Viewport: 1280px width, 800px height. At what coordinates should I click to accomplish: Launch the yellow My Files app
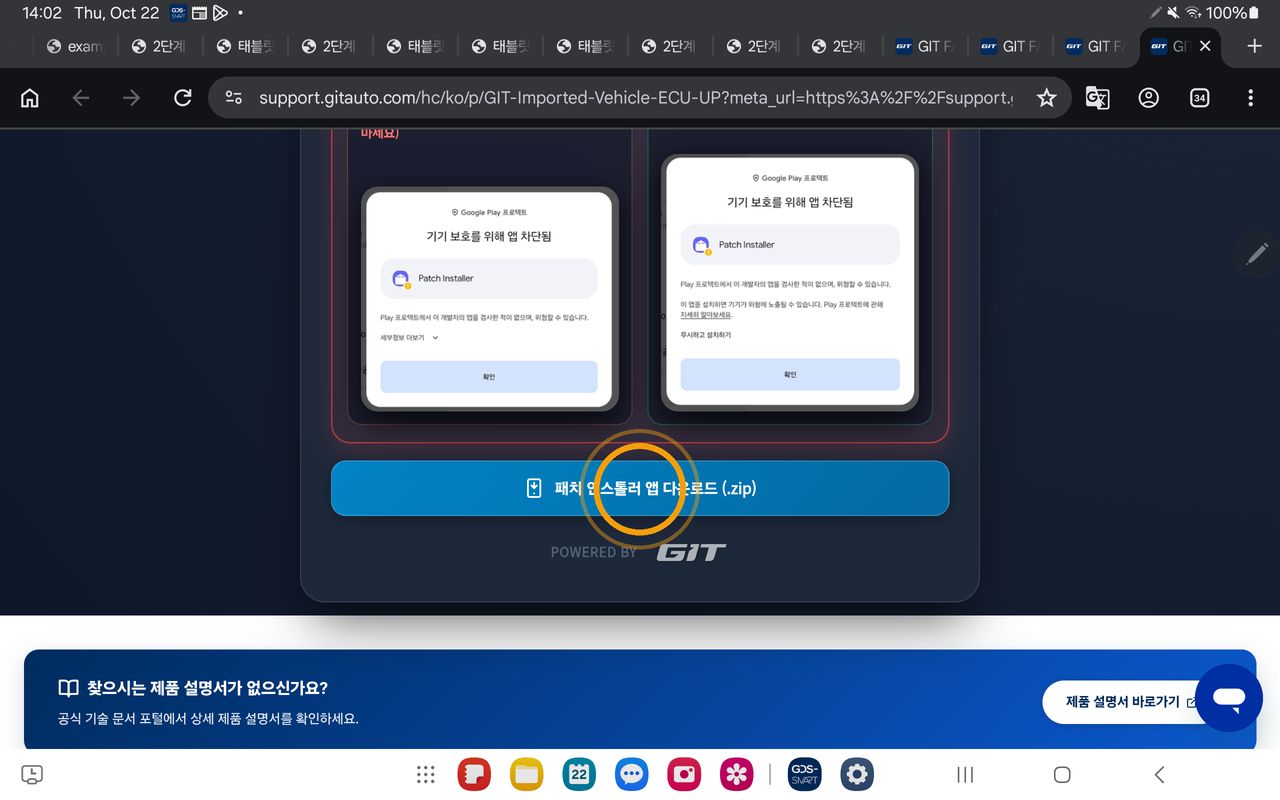pos(526,774)
